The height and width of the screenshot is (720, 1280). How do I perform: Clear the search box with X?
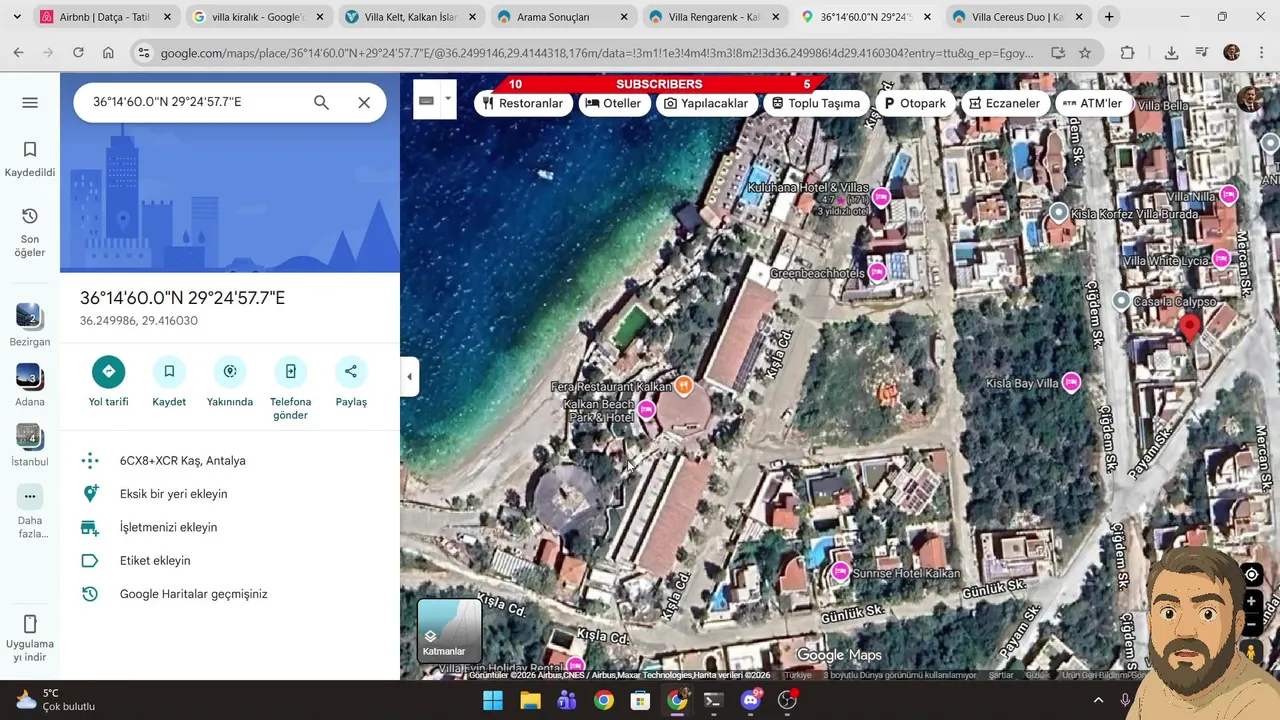pos(364,102)
